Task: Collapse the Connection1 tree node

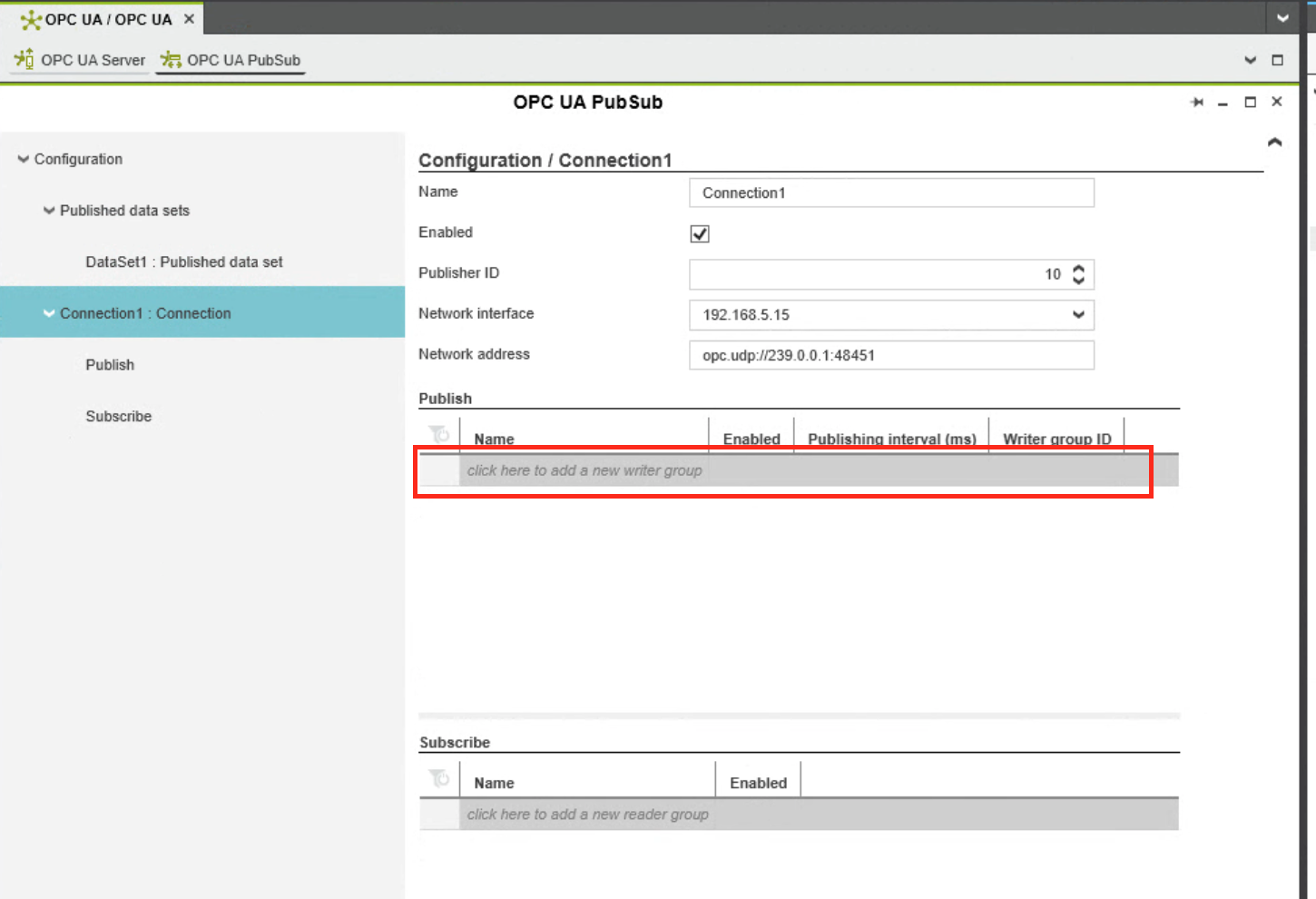Action: coord(49,313)
